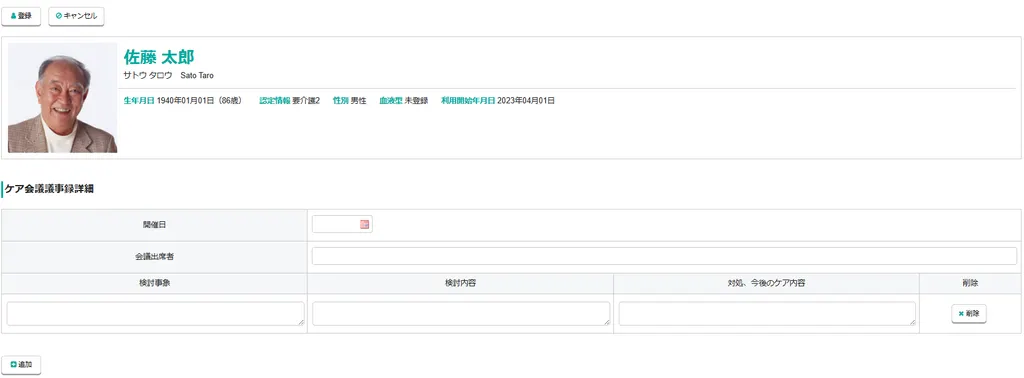Click the 認定情報 label
This screenshot has width=1024, height=378.
pyautogui.click(x=275, y=101)
